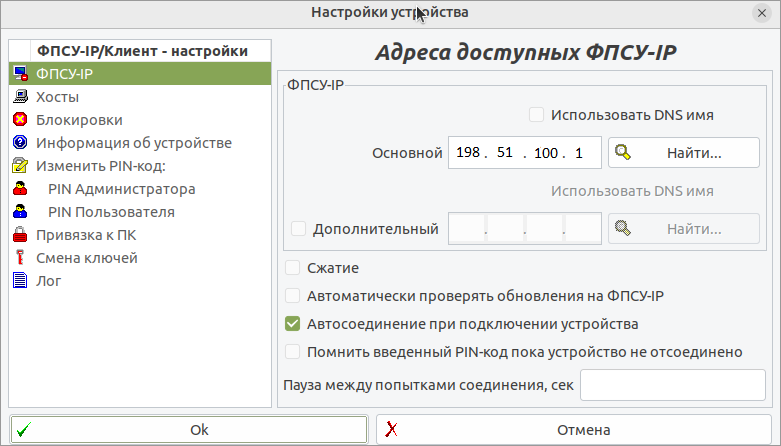Click the Лог document icon

point(19,281)
